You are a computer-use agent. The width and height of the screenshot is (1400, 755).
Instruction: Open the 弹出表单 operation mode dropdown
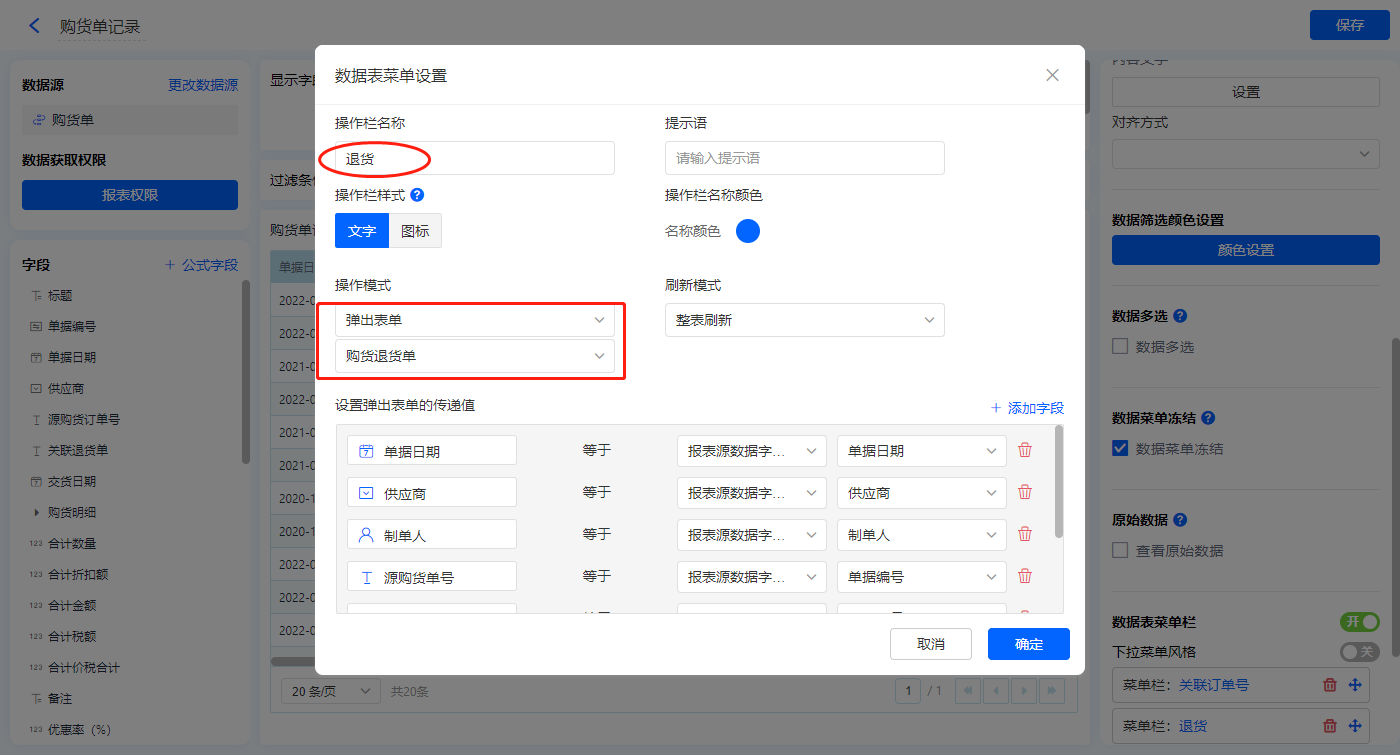point(474,320)
